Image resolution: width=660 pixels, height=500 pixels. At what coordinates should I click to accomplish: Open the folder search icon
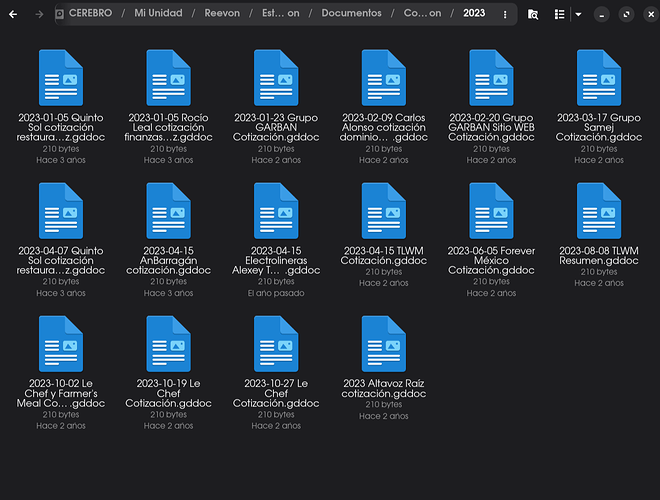[533, 14]
